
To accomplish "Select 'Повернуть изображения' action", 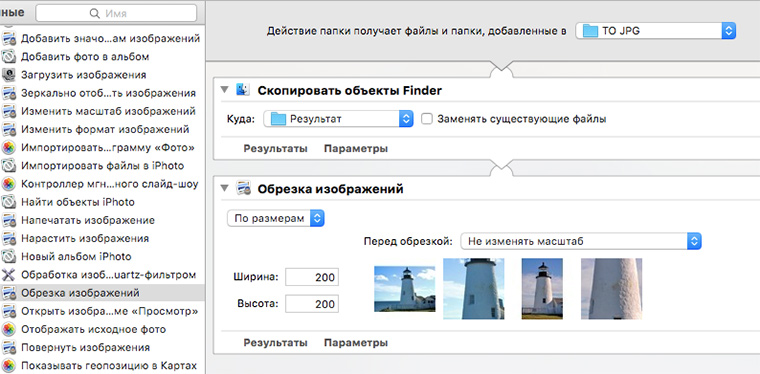I will point(85,347).
